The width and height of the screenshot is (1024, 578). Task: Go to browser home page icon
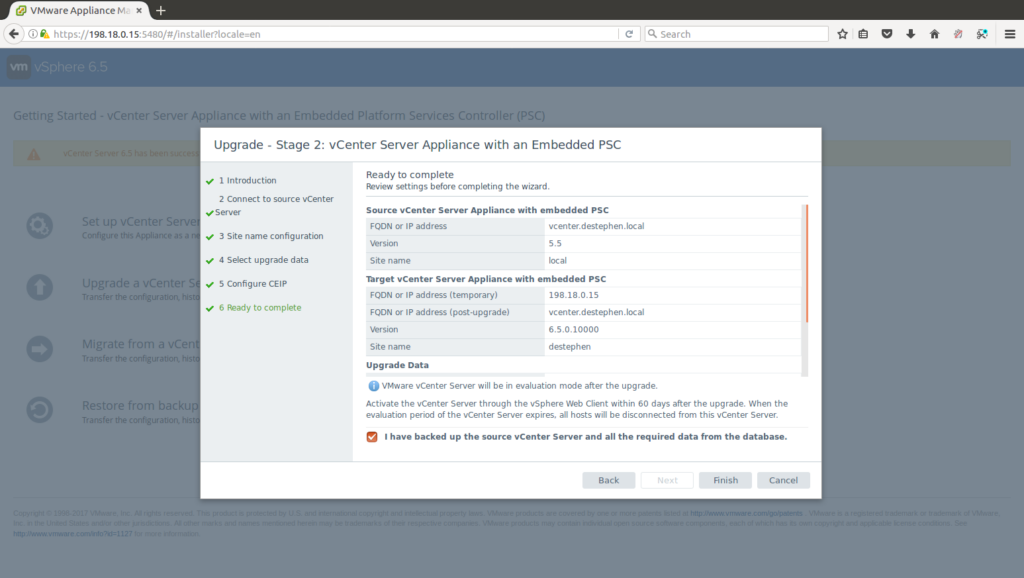click(x=935, y=34)
